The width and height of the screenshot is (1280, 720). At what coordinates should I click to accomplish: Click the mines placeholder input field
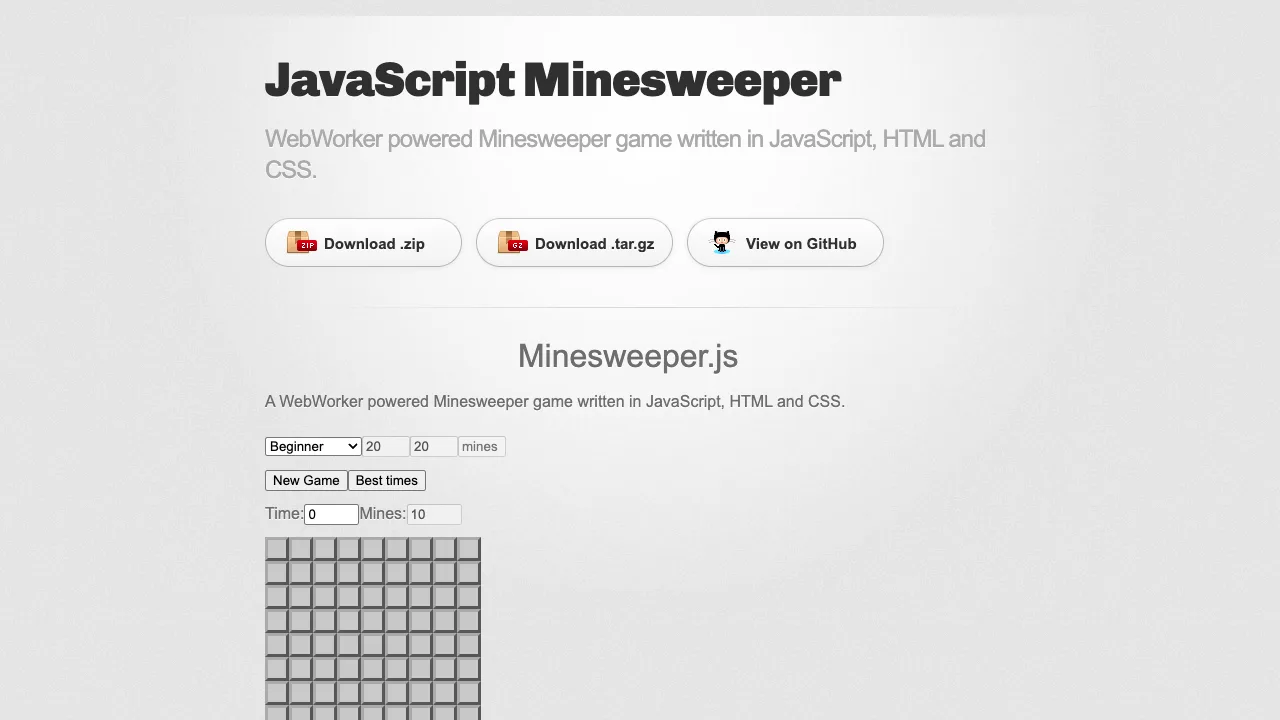pos(482,447)
